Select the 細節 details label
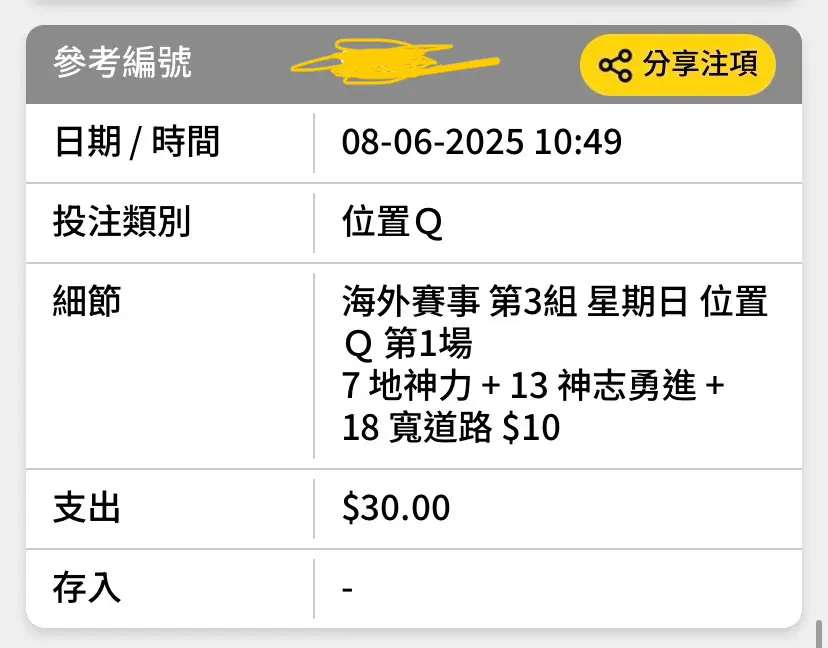The width and height of the screenshot is (828, 648). click(x=87, y=300)
